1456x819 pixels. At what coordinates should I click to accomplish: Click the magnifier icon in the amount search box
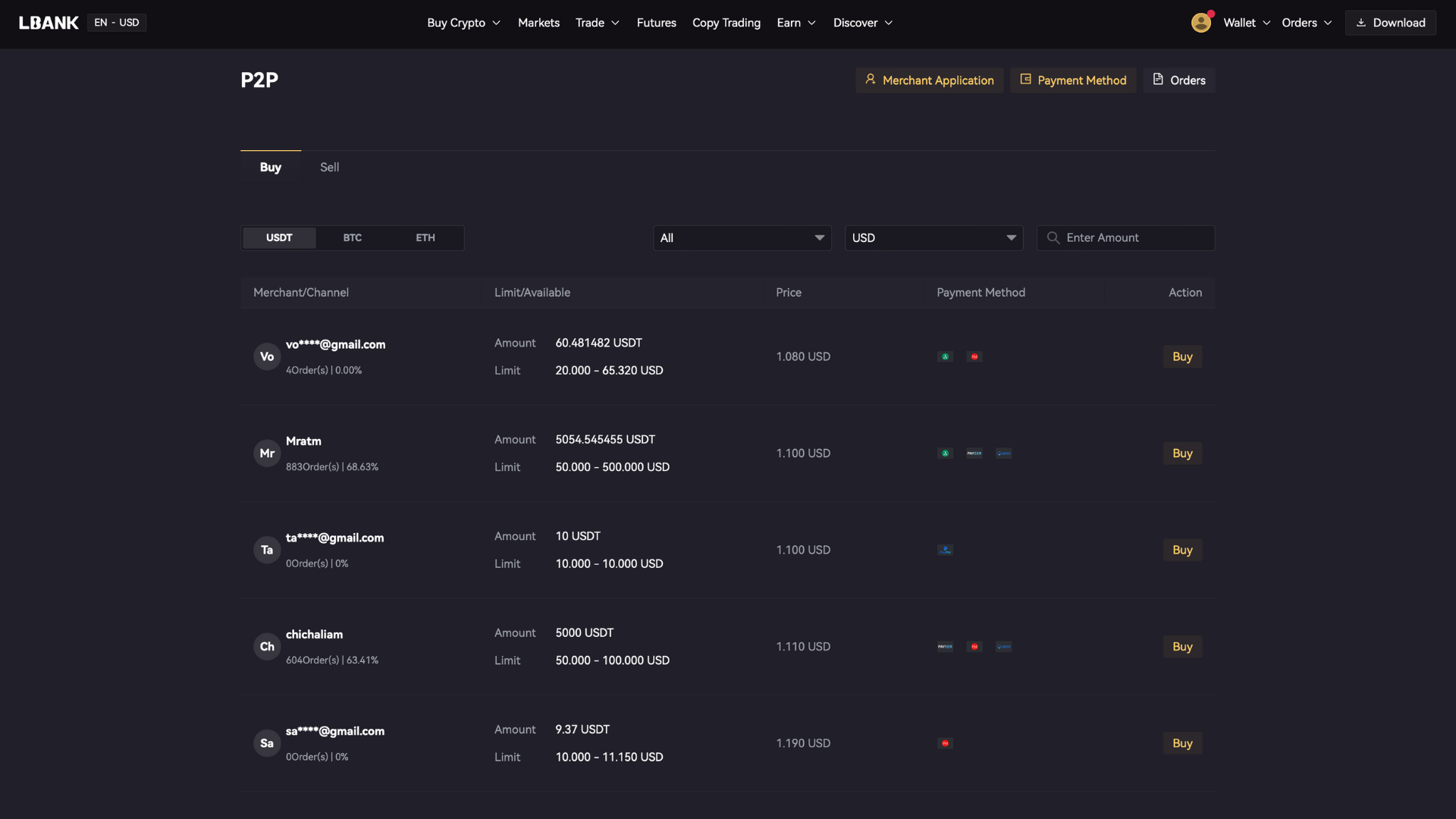pyautogui.click(x=1053, y=237)
